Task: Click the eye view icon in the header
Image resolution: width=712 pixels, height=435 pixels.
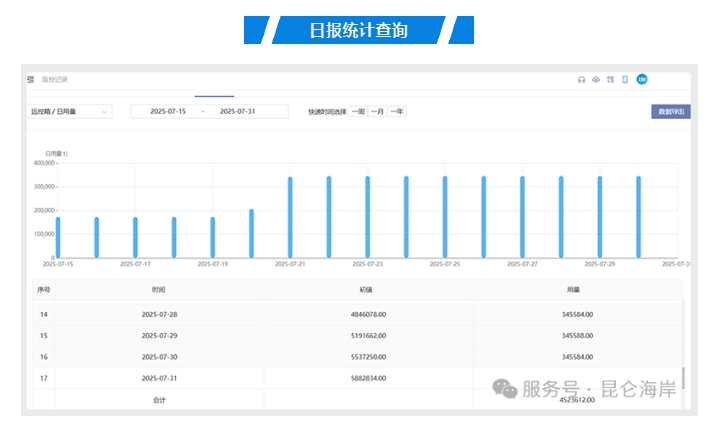Action: click(596, 79)
